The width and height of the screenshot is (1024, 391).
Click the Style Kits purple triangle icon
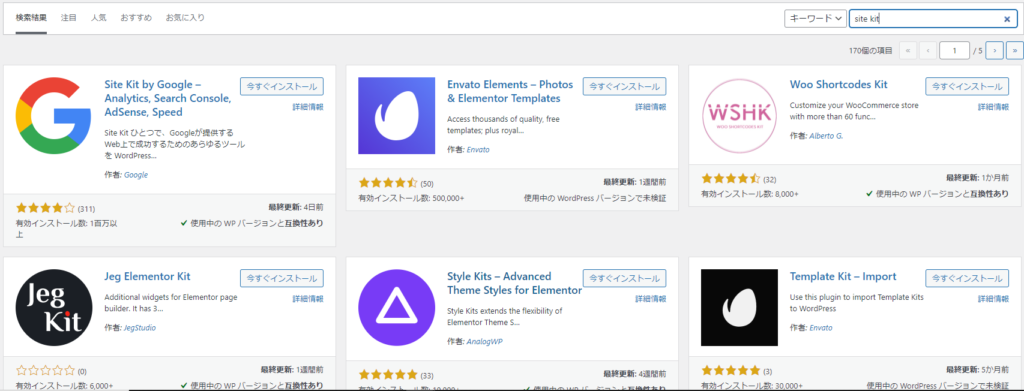(396, 307)
